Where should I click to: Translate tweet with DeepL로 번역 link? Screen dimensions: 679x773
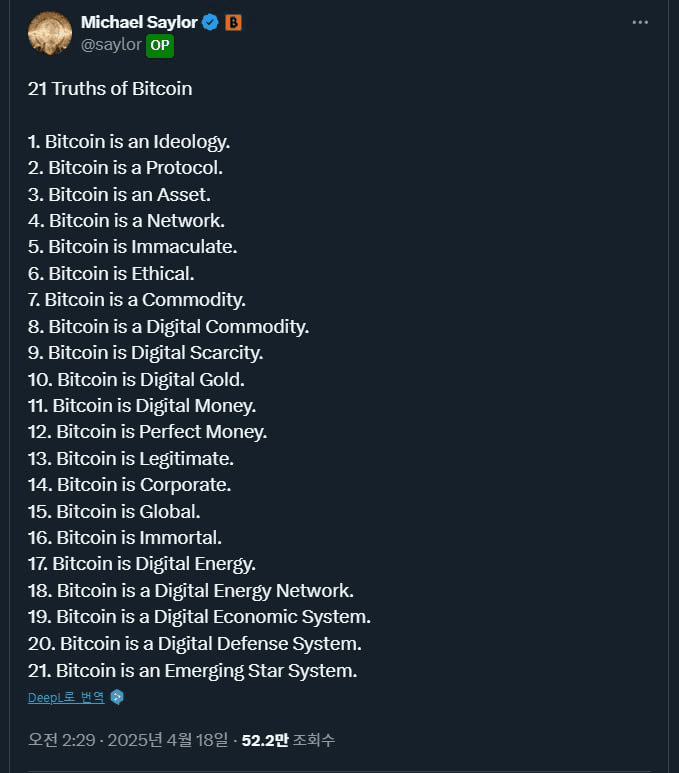[66, 697]
